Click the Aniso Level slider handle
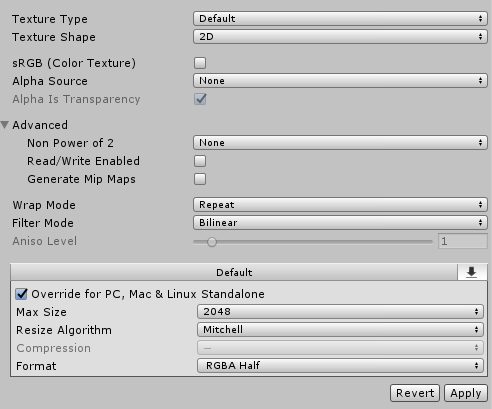492x409 pixels. (212, 242)
